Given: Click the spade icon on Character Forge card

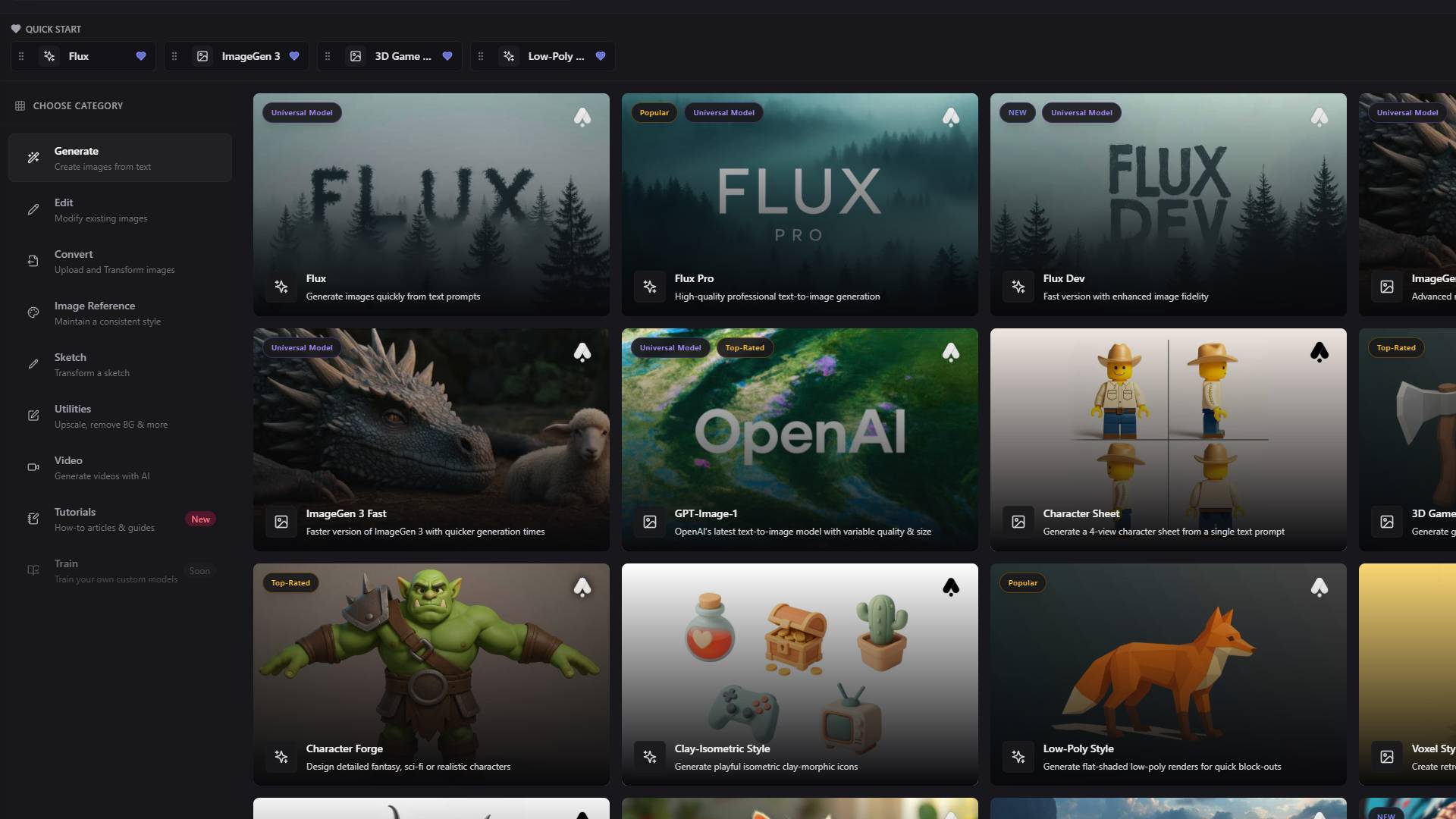Looking at the screenshot, I should [582, 587].
